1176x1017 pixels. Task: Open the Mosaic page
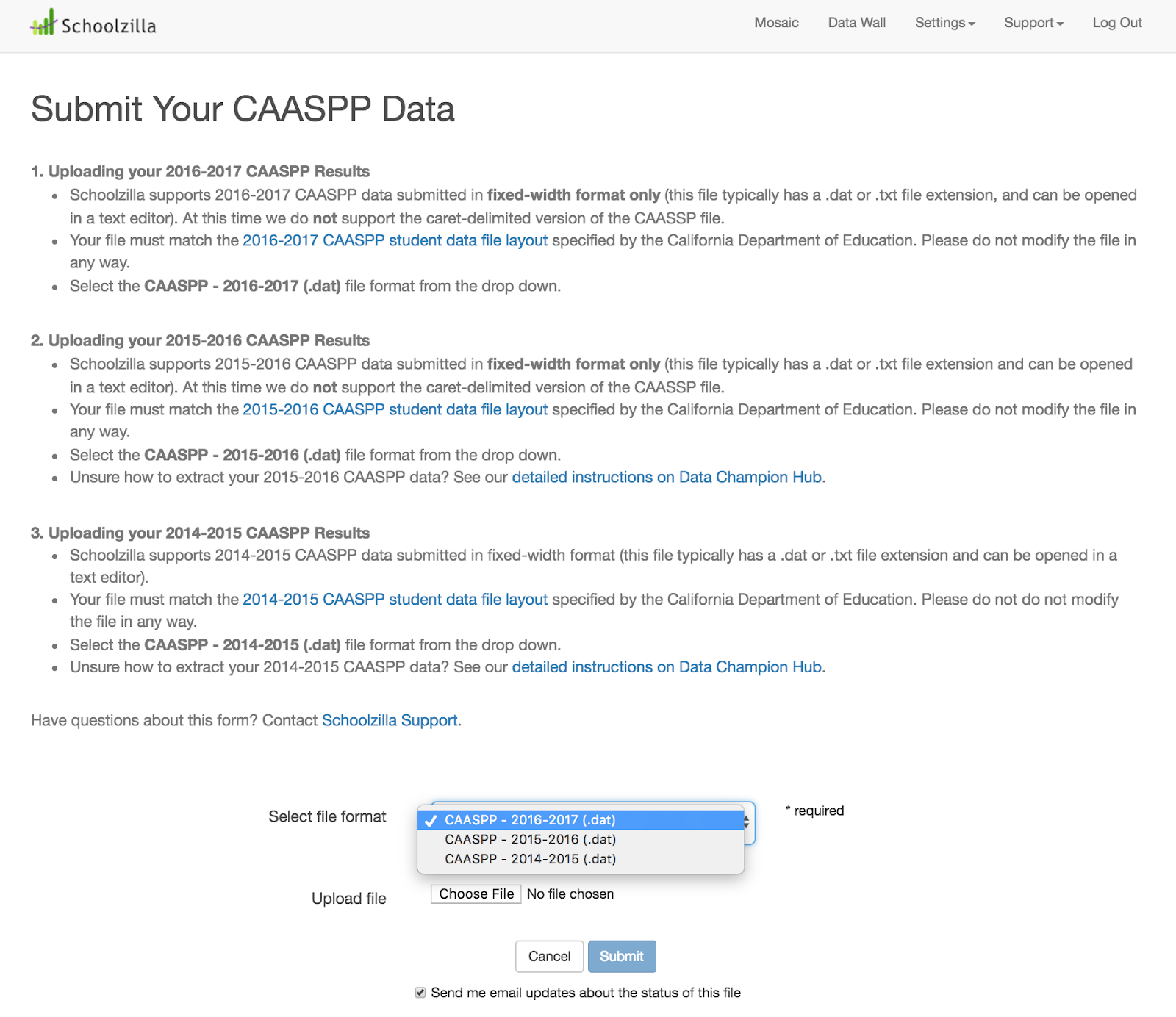[x=776, y=23]
